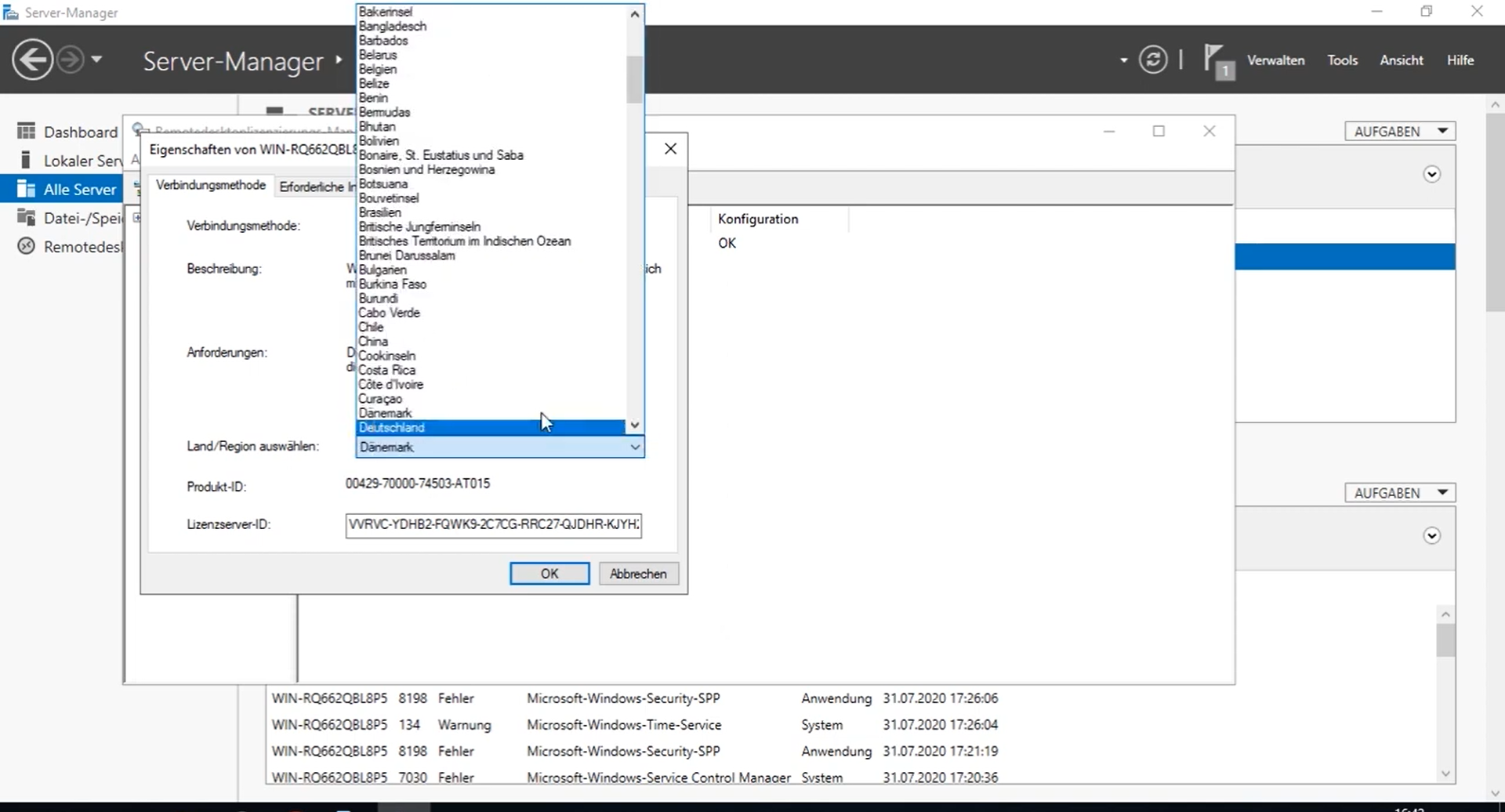Open the lower AUFGABEN dropdown

pyautogui.click(x=1399, y=492)
